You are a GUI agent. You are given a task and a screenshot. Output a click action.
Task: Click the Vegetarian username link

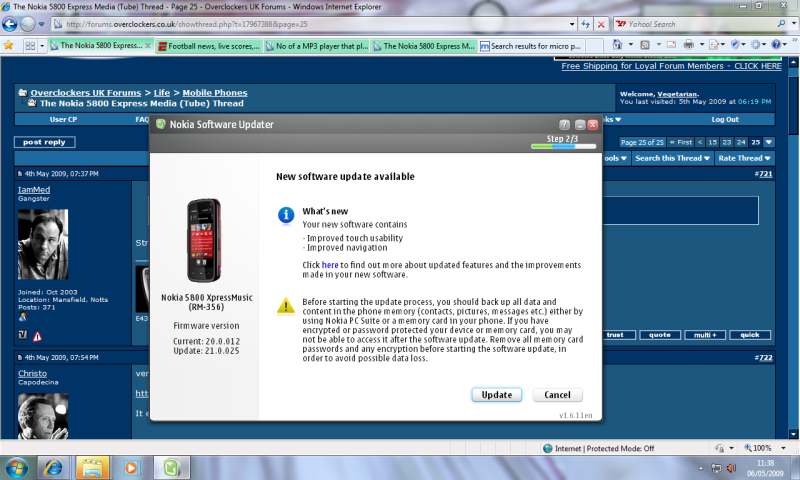pos(677,94)
